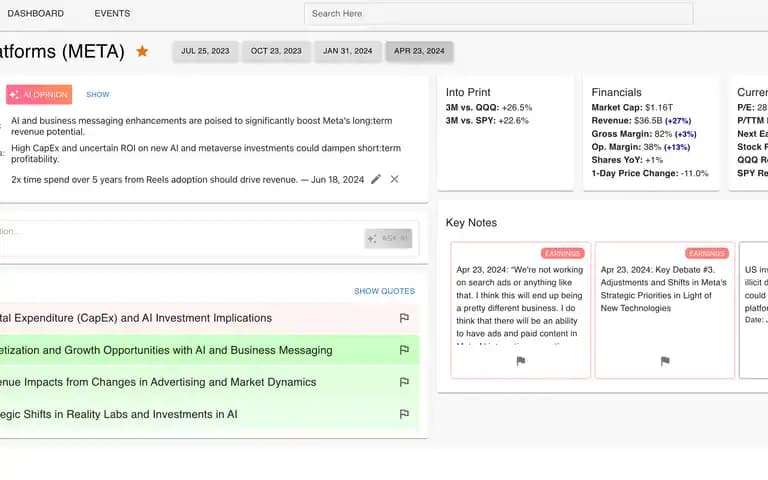The height and width of the screenshot is (480, 768).
Task: Select the APR 23, 2024 date tab
Action: (419, 51)
